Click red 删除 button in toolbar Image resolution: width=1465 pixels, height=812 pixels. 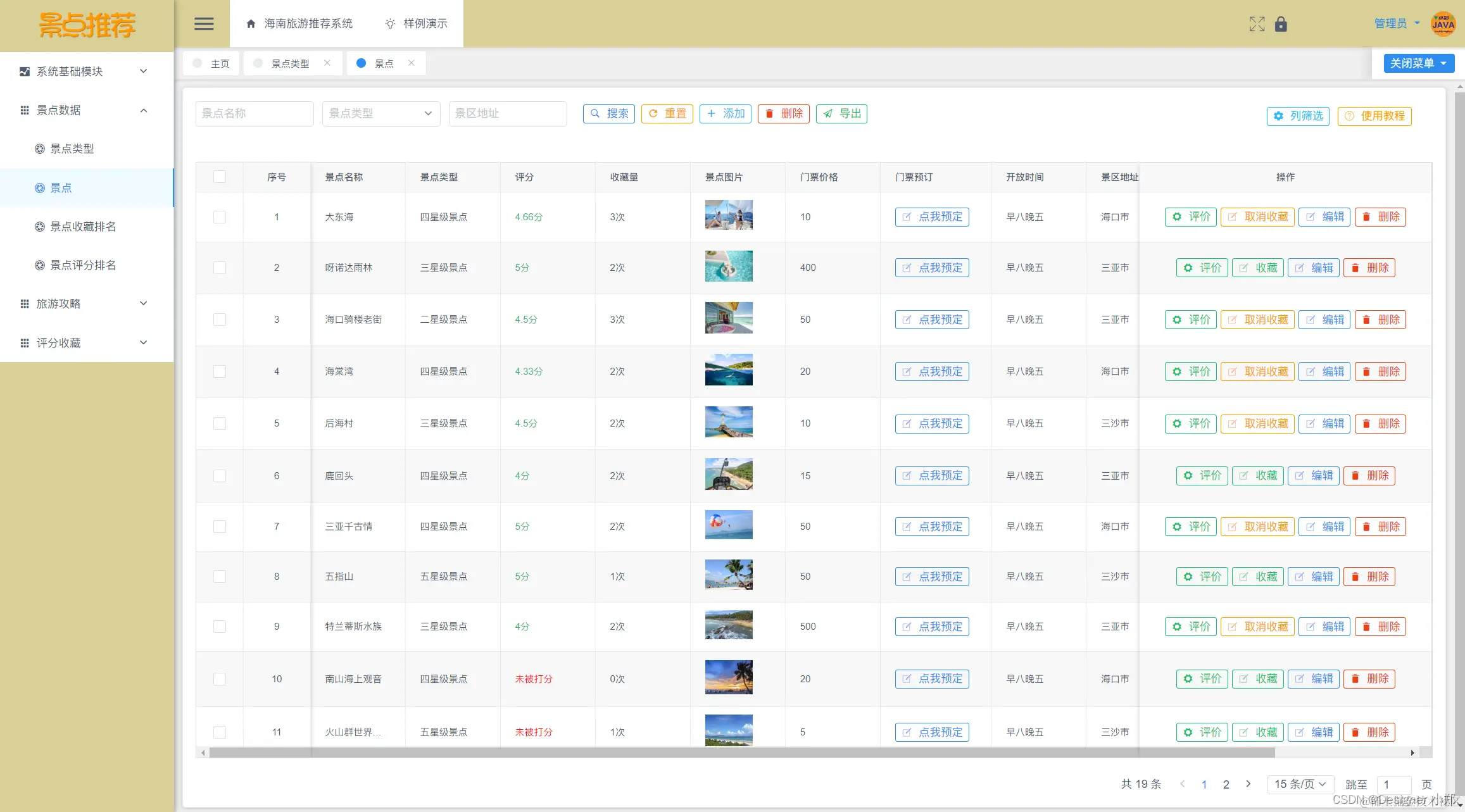pos(783,114)
